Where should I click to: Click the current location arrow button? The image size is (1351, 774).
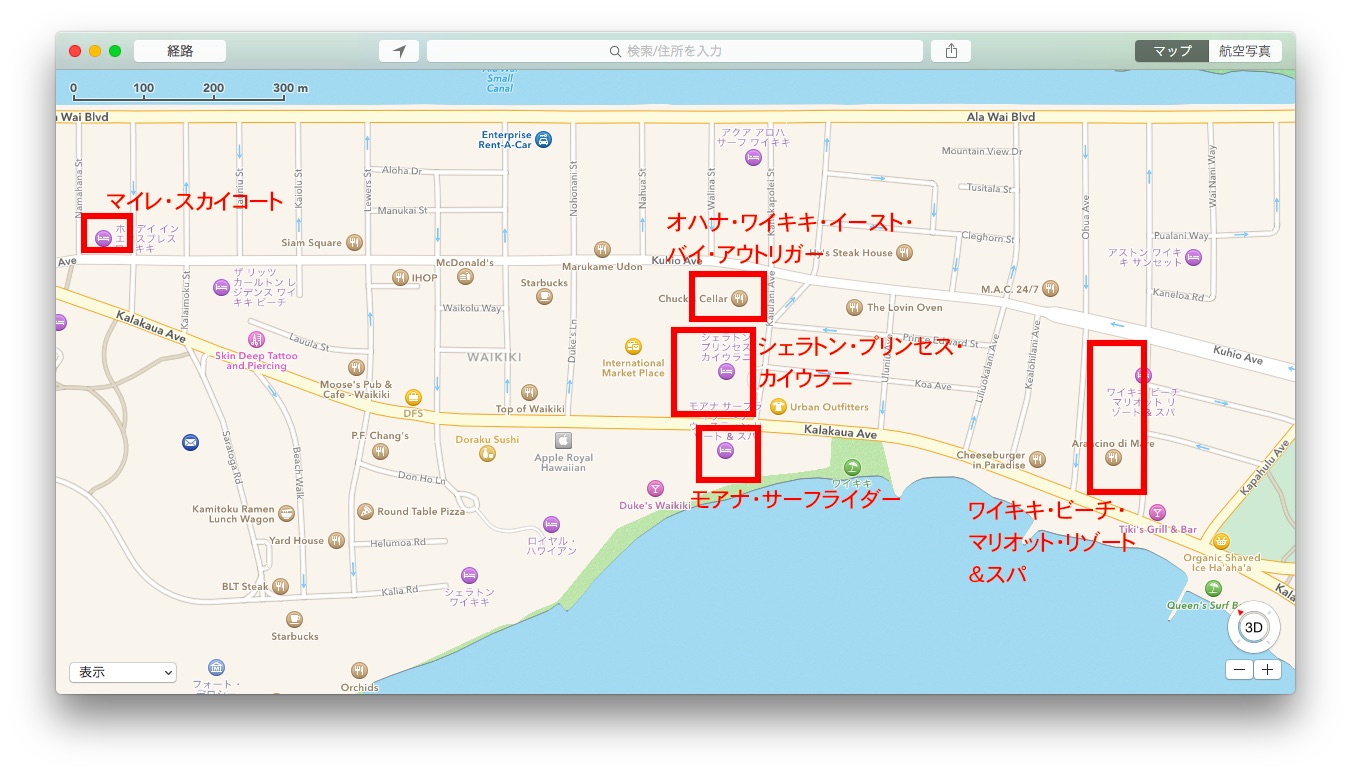pos(399,51)
